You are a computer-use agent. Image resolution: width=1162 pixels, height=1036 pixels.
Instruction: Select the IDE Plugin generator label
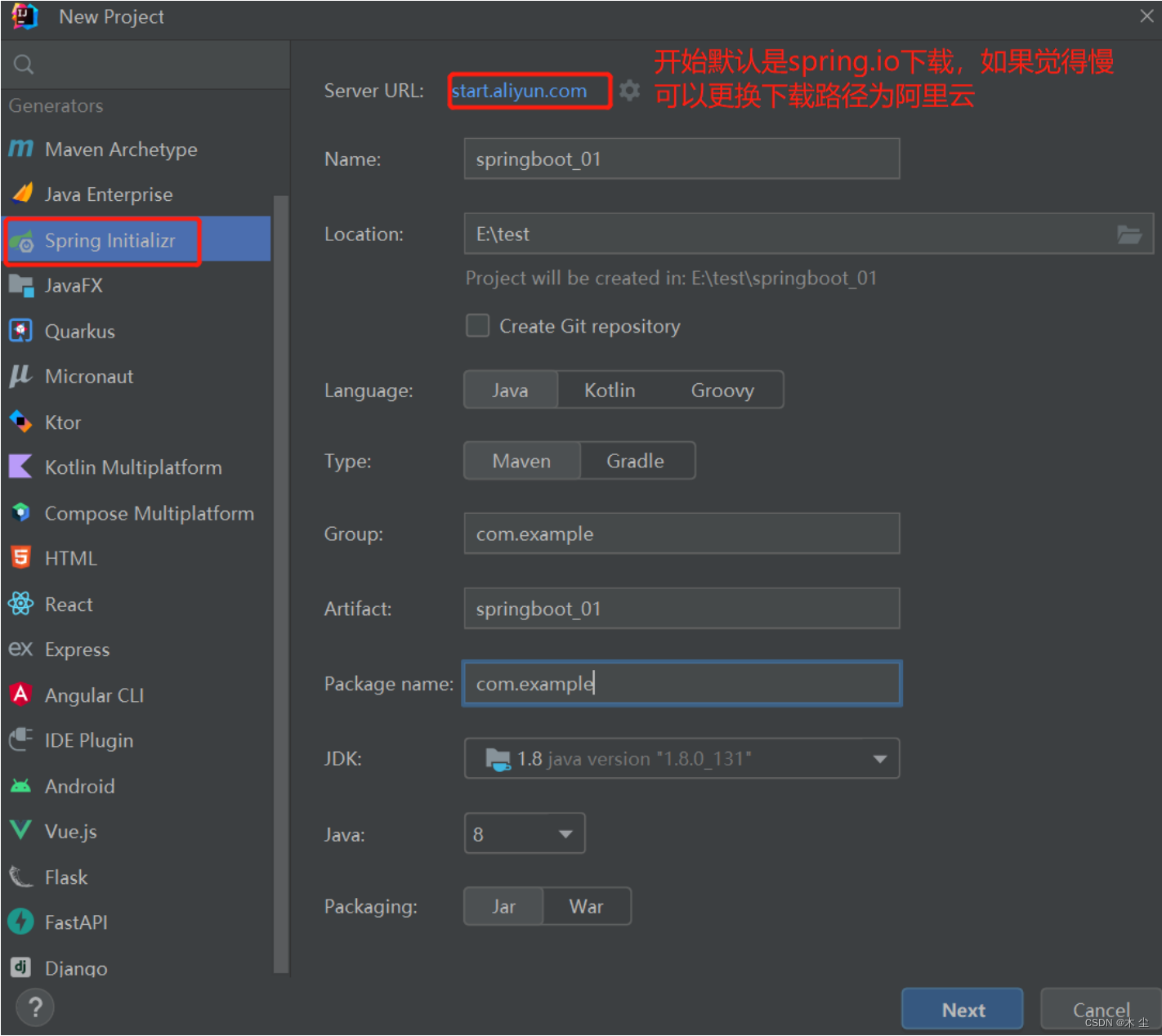[89, 741]
